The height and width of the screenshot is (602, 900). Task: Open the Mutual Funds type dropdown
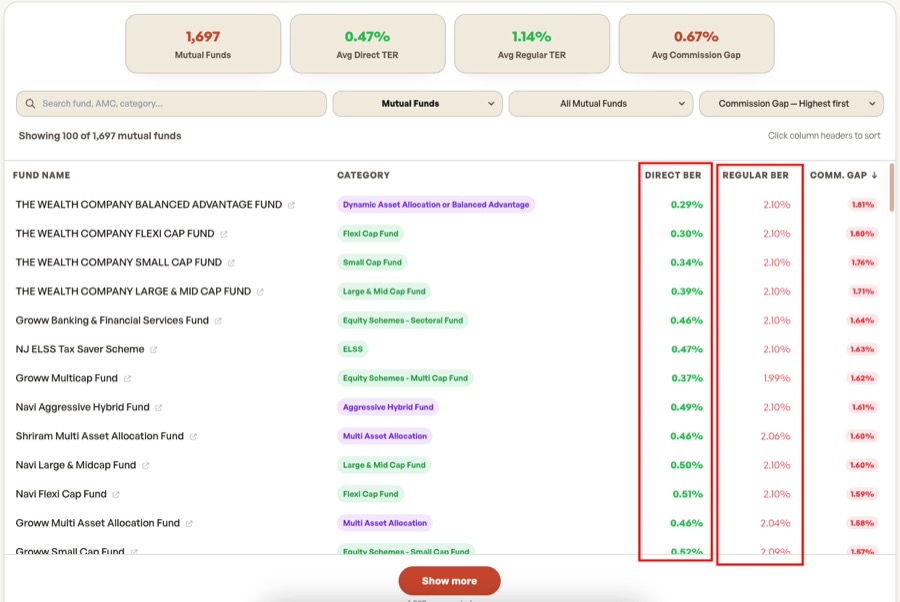(417, 104)
